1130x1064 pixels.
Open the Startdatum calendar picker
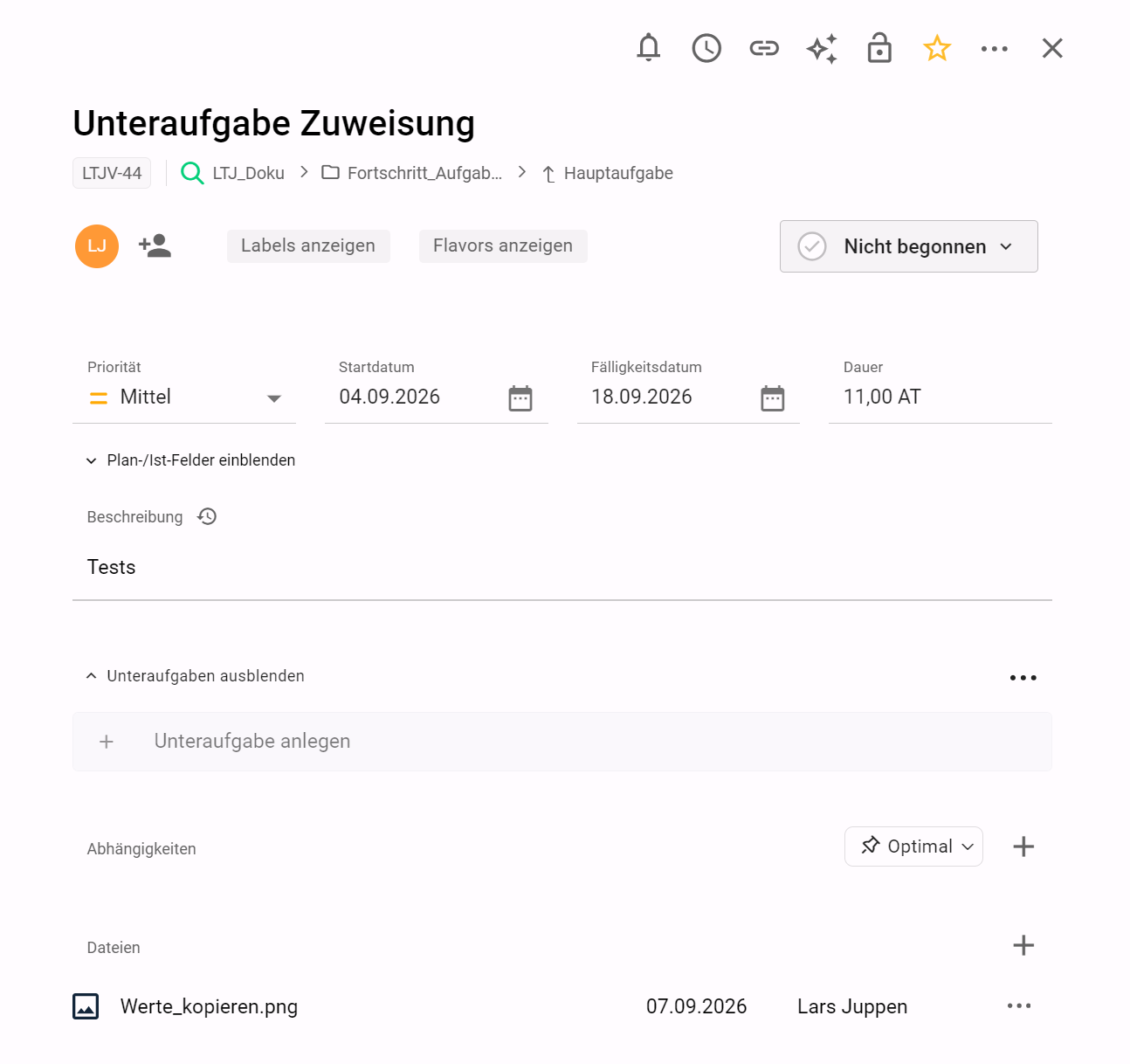click(x=520, y=398)
